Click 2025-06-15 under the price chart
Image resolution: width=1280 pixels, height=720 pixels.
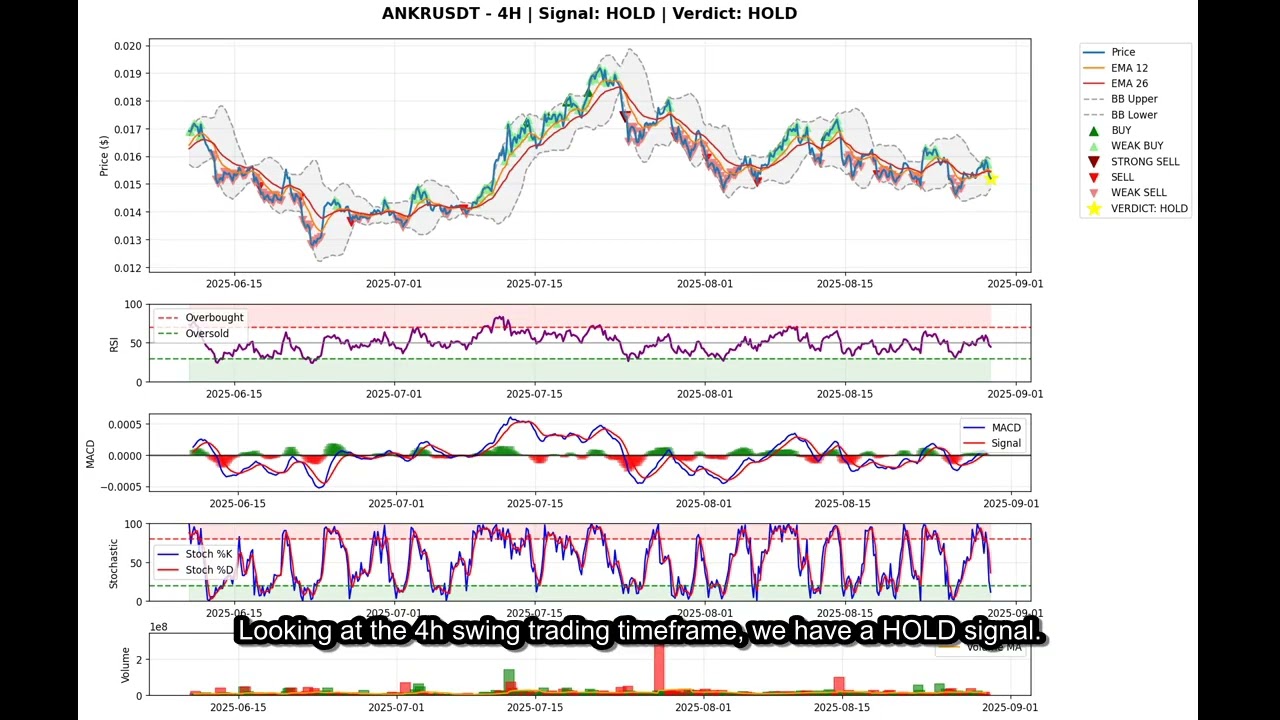click(x=234, y=284)
